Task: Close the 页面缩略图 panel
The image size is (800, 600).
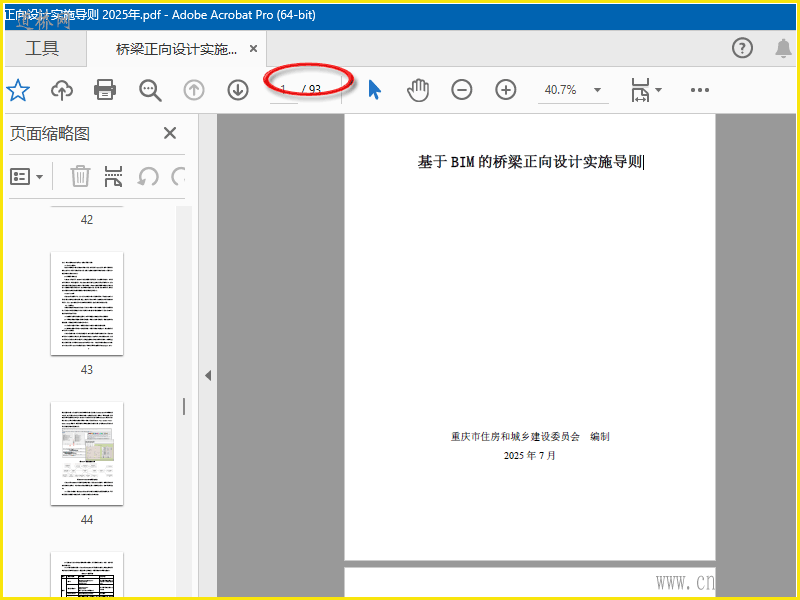Action: click(x=170, y=133)
